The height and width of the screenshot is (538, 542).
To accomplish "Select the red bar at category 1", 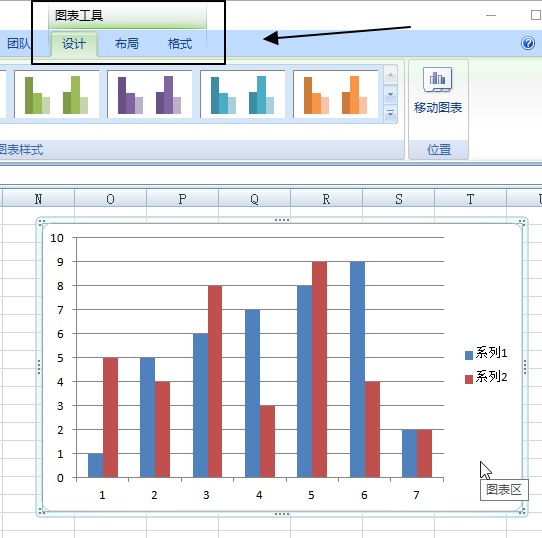I will (110, 417).
